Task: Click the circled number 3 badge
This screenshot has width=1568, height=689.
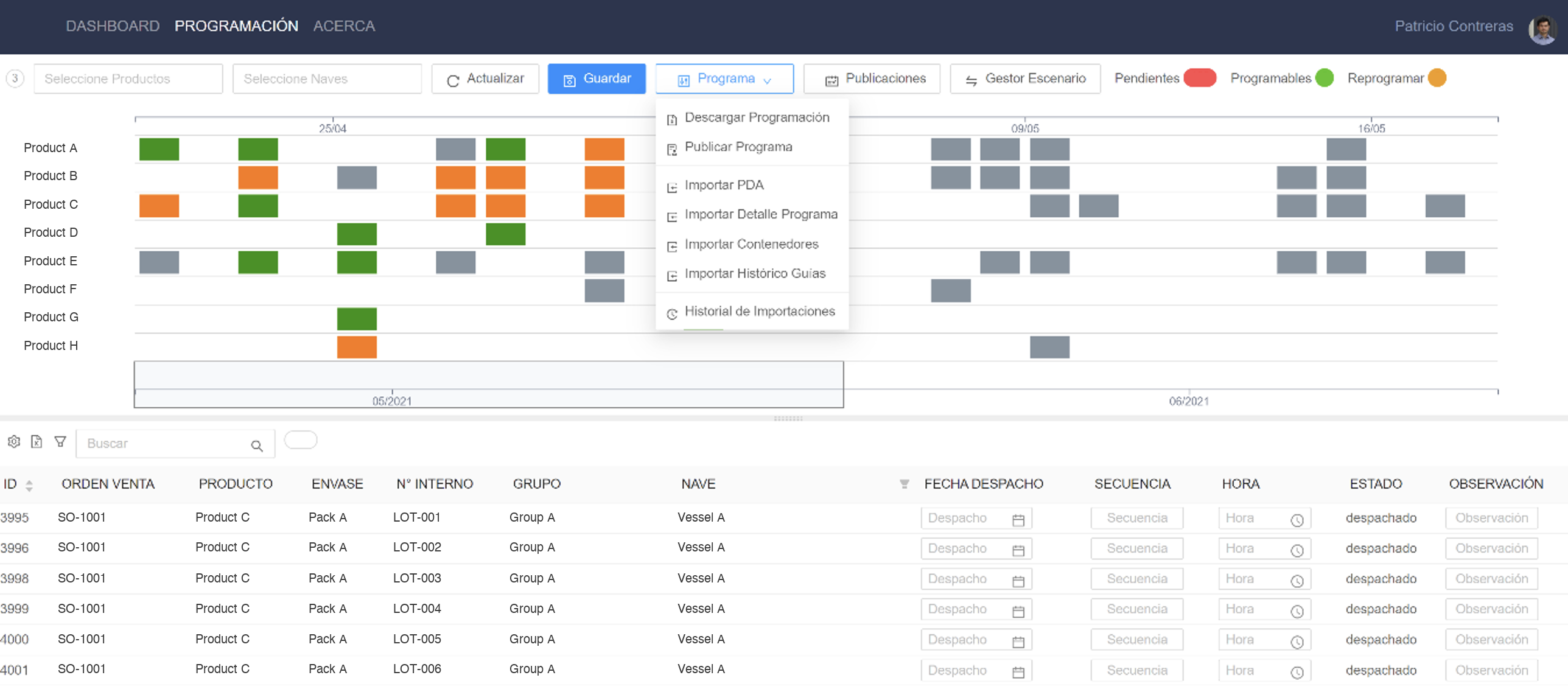Action: pos(15,79)
